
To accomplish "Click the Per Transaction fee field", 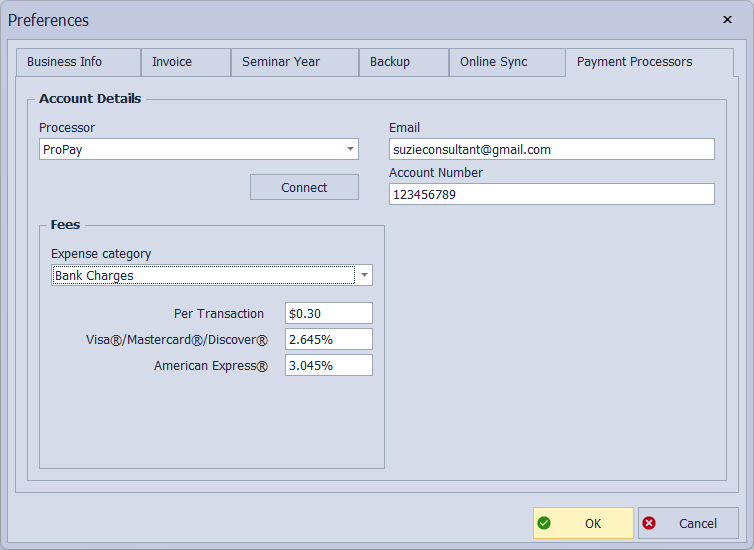I will (x=328, y=313).
